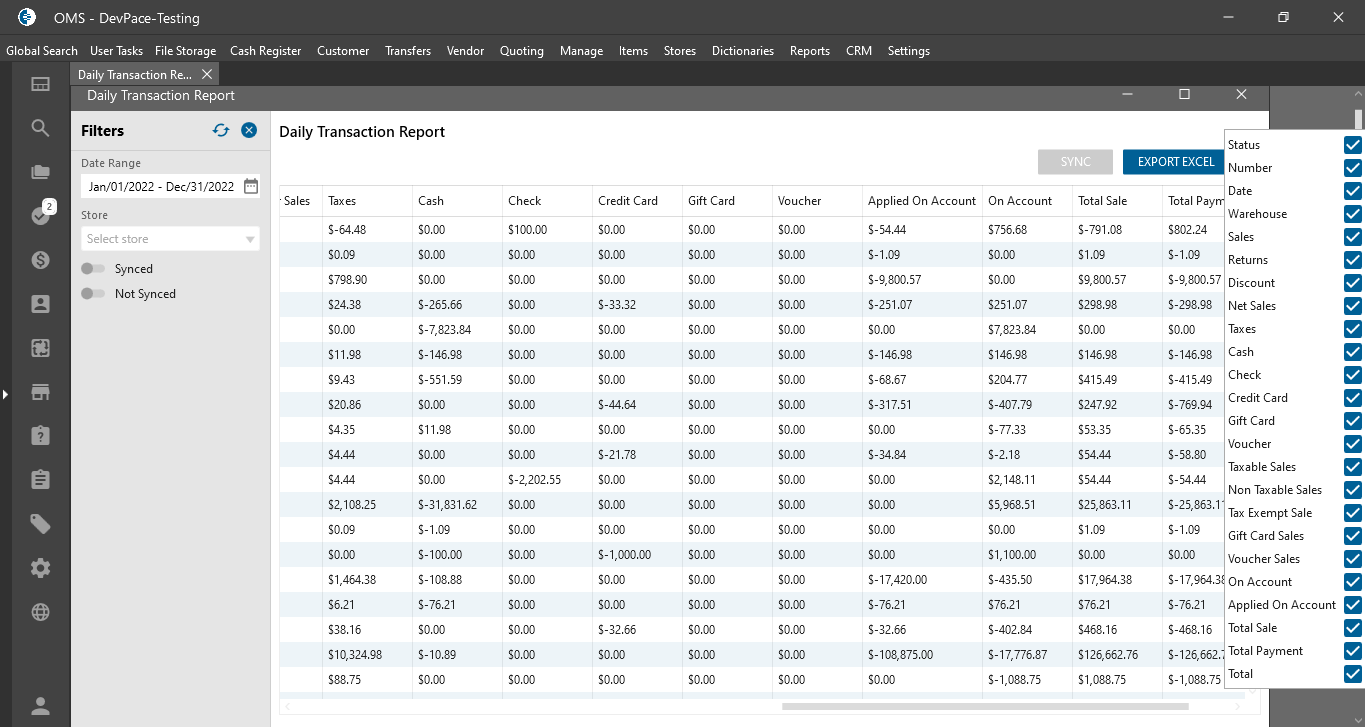Open the tag icon in sidebar
This screenshot has width=1365, height=727.
(40, 524)
